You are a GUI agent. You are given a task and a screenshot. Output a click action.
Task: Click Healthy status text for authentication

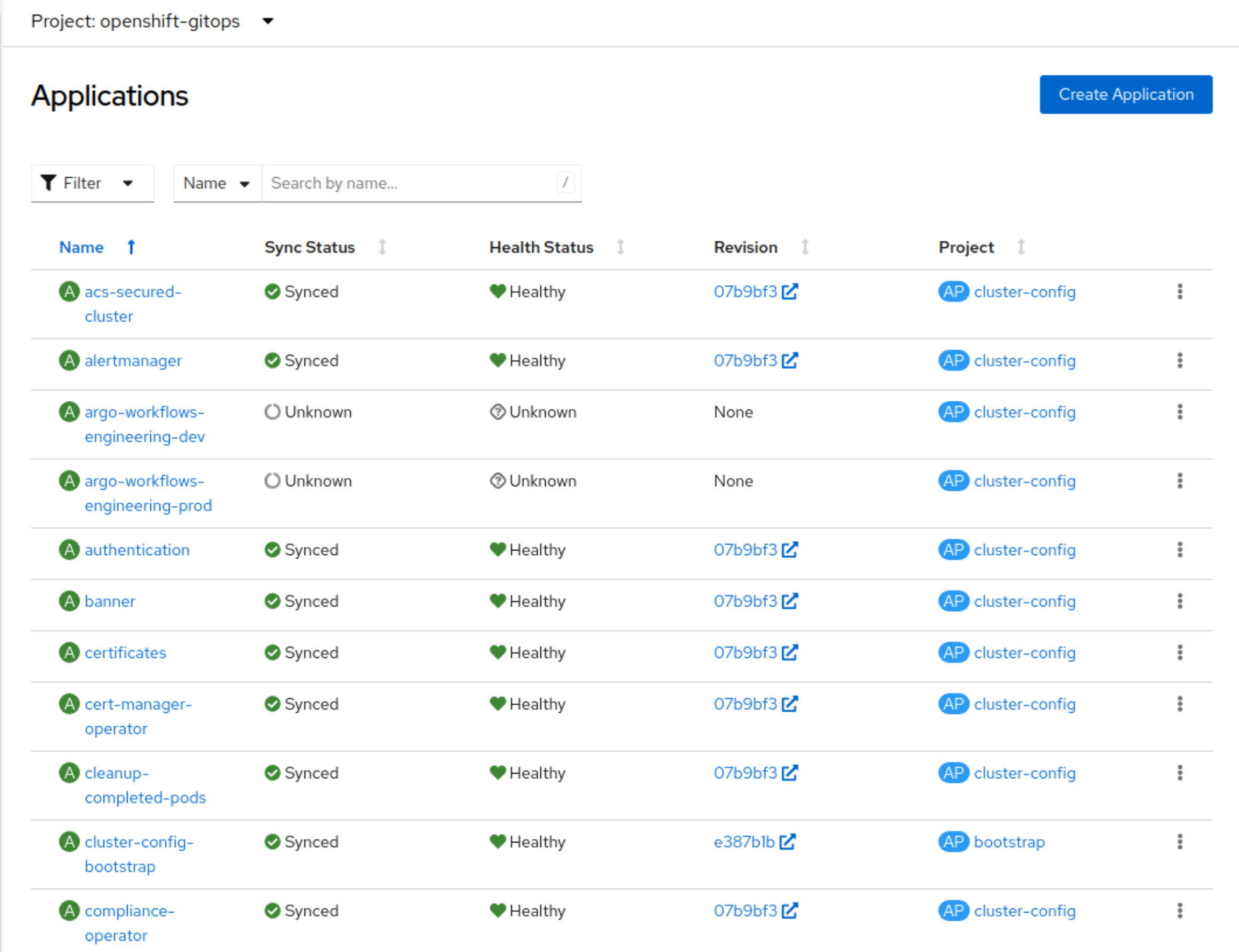point(537,550)
